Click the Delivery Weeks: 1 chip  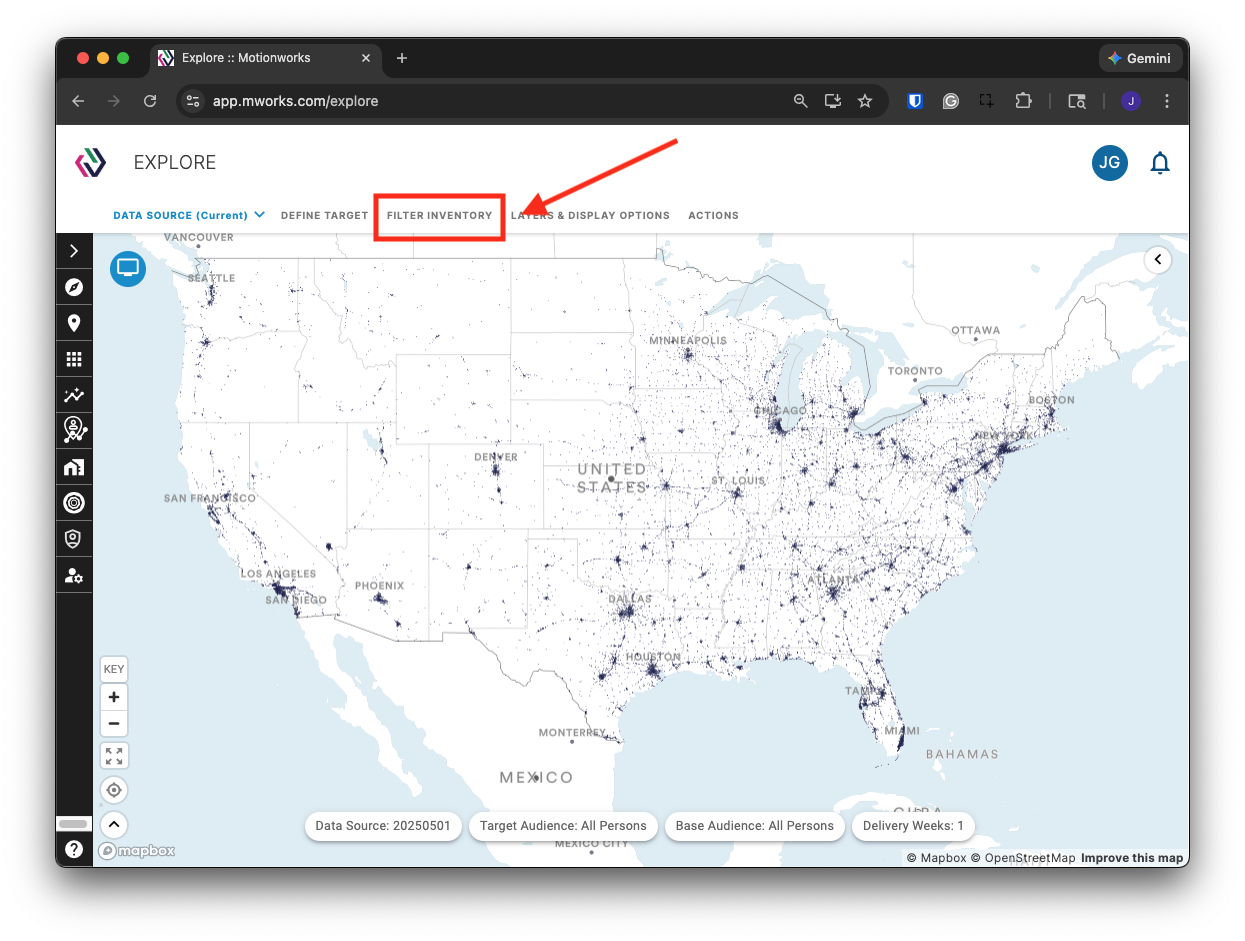point(913,826)
